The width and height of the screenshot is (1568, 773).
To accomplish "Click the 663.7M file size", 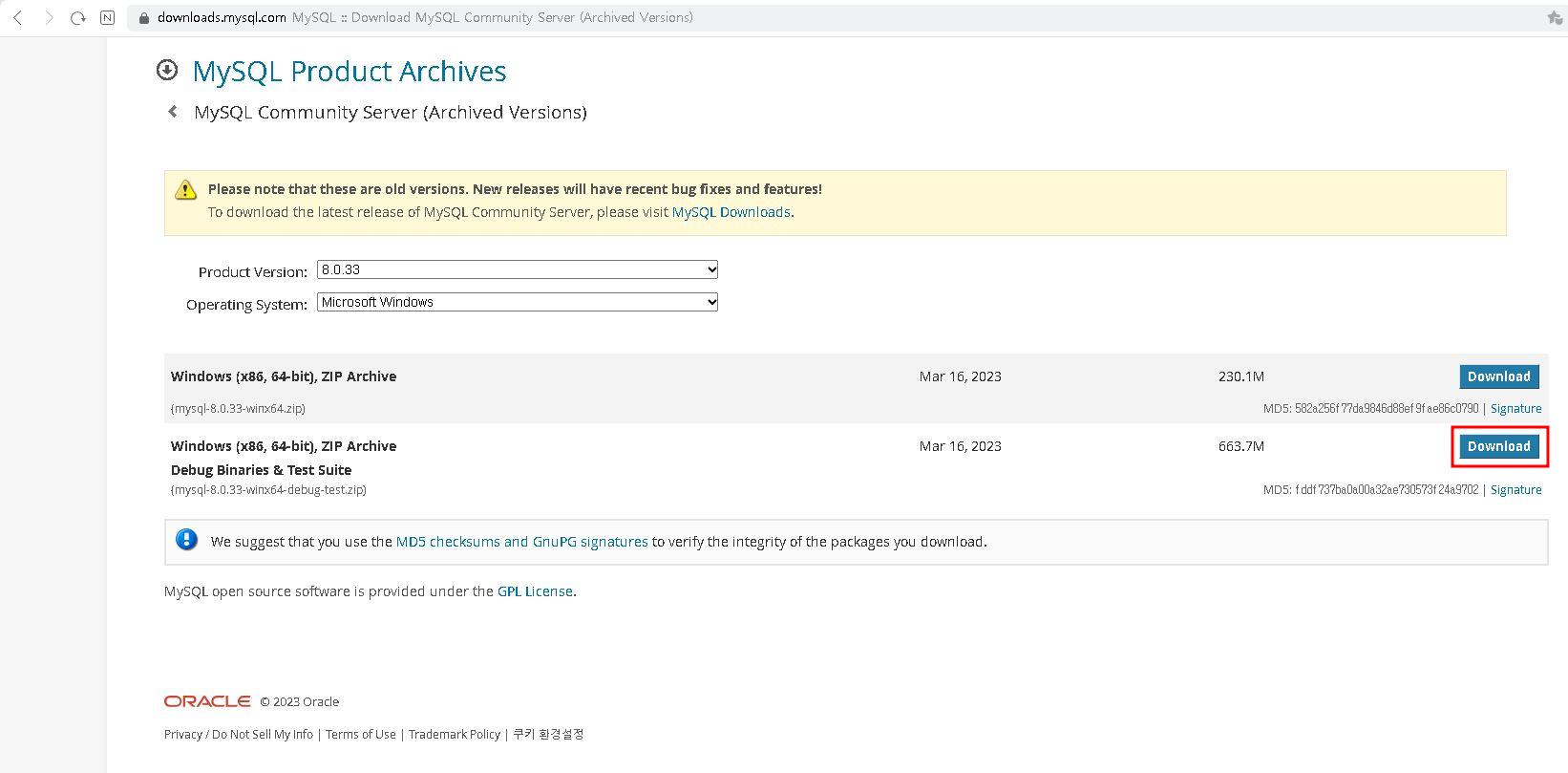I will (1241, 446).
